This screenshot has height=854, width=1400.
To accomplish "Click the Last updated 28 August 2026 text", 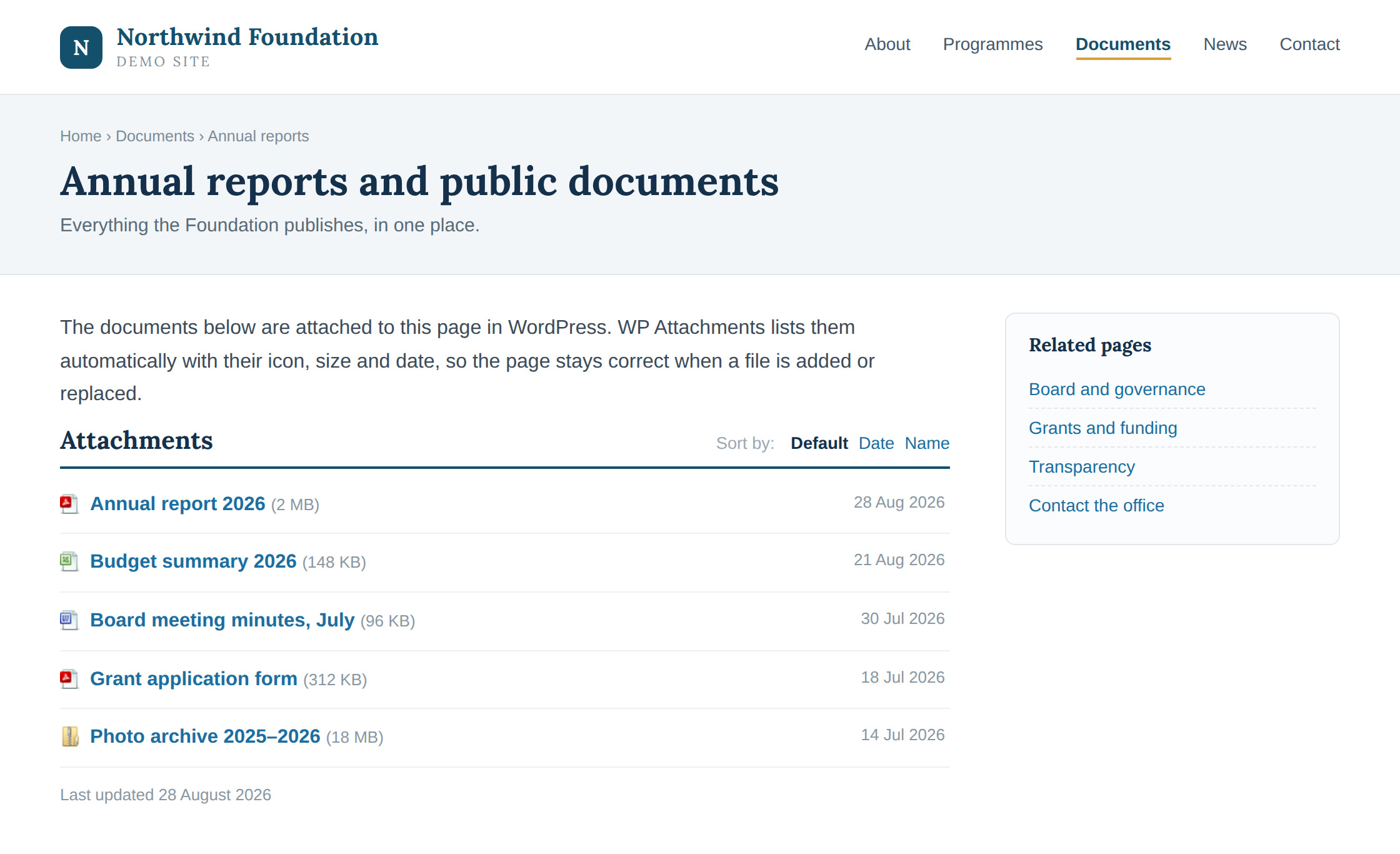I will [x=166, y=795].
